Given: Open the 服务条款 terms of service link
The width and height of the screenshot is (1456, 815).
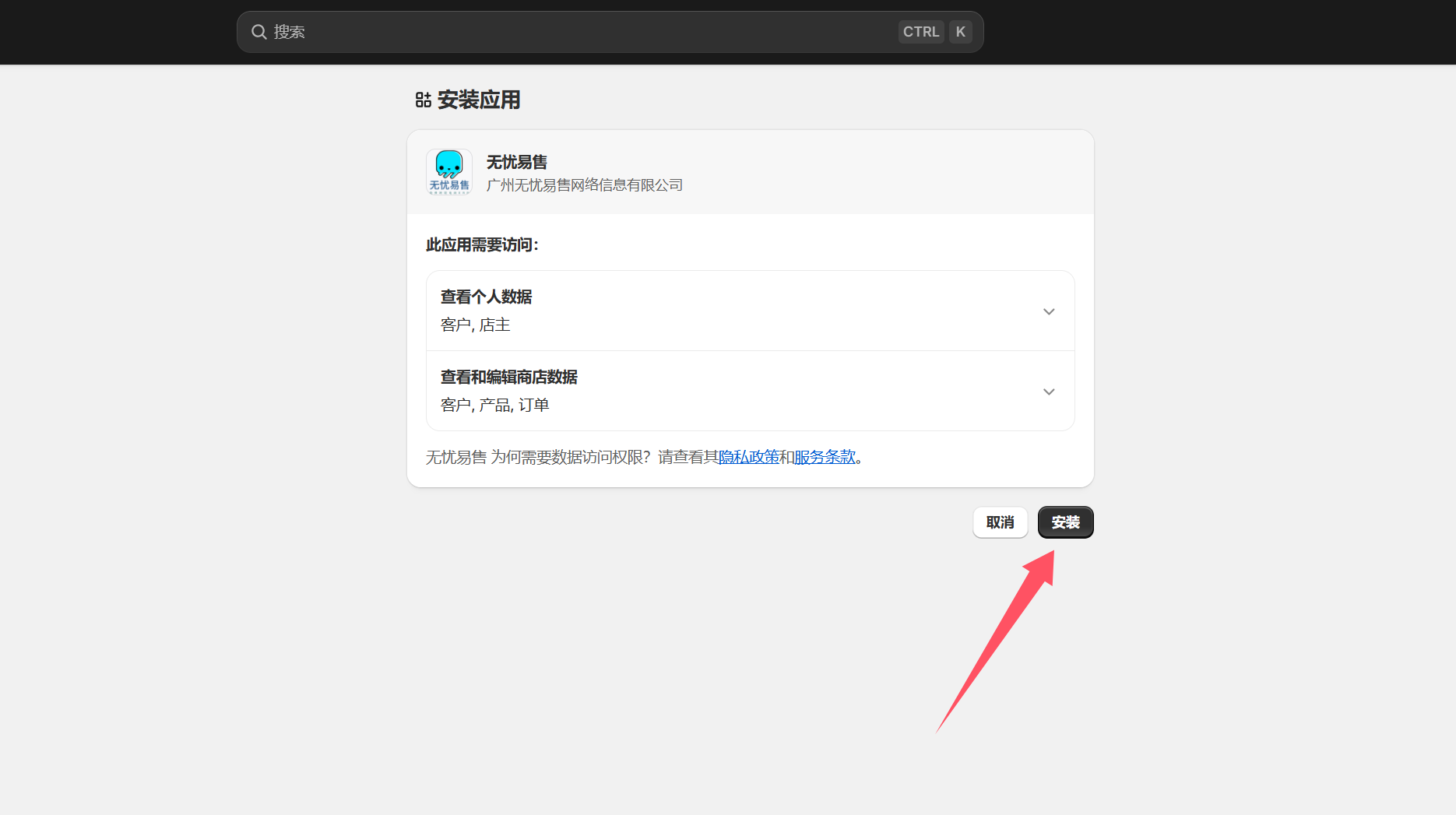Looking at the screenshot, I should (825, 457).
